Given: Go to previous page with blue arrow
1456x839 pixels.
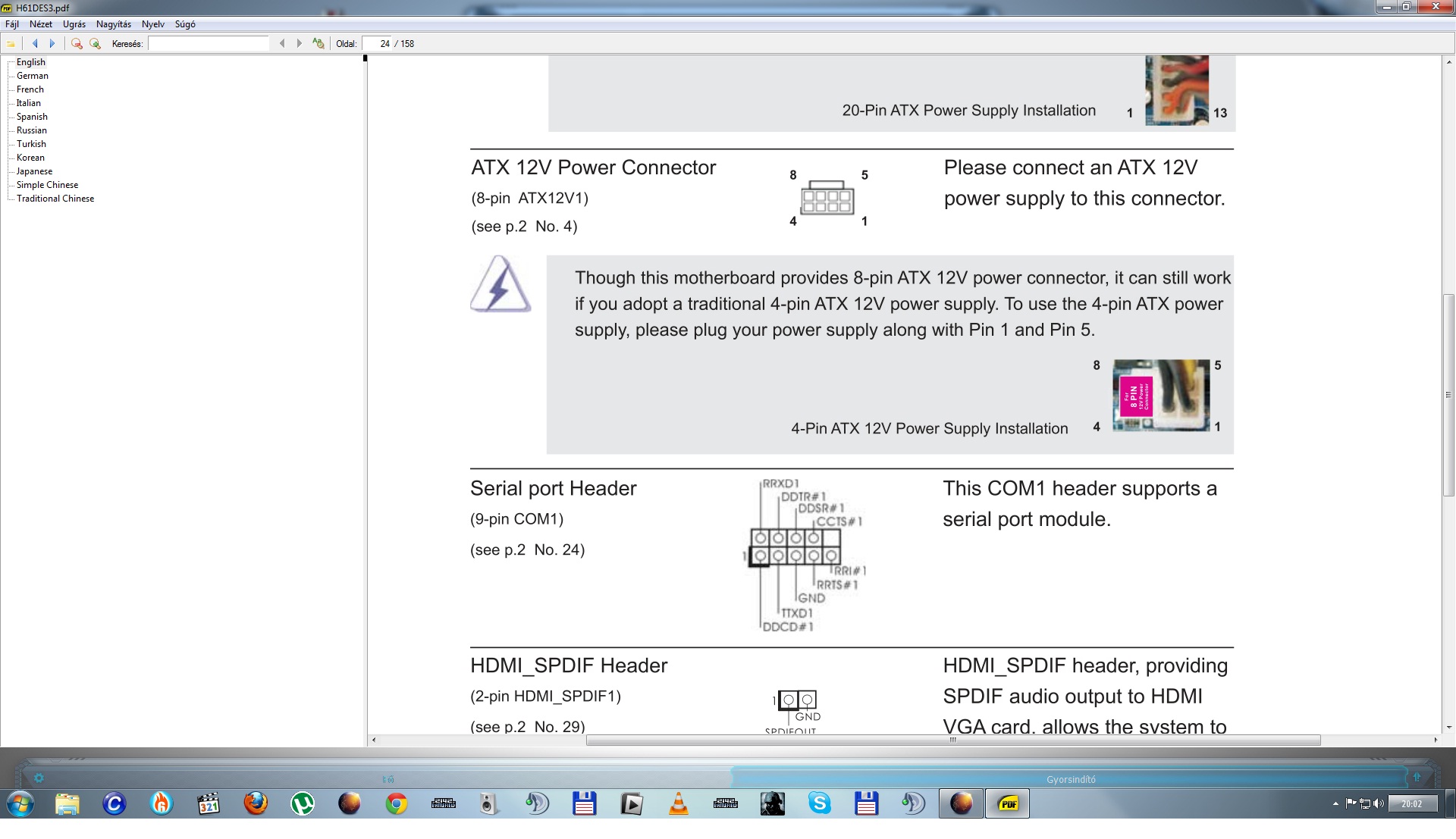Looking at the screenshot, I should (x=35, y=44).
